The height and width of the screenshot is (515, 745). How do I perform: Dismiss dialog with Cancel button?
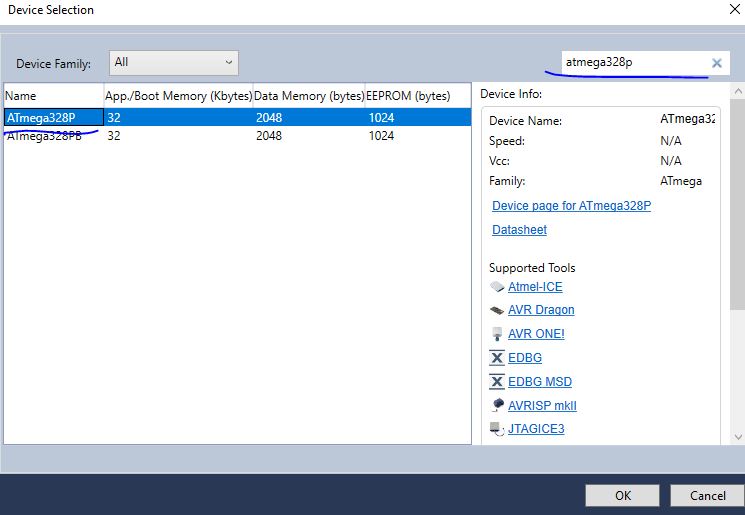click(x=707, y=496)
